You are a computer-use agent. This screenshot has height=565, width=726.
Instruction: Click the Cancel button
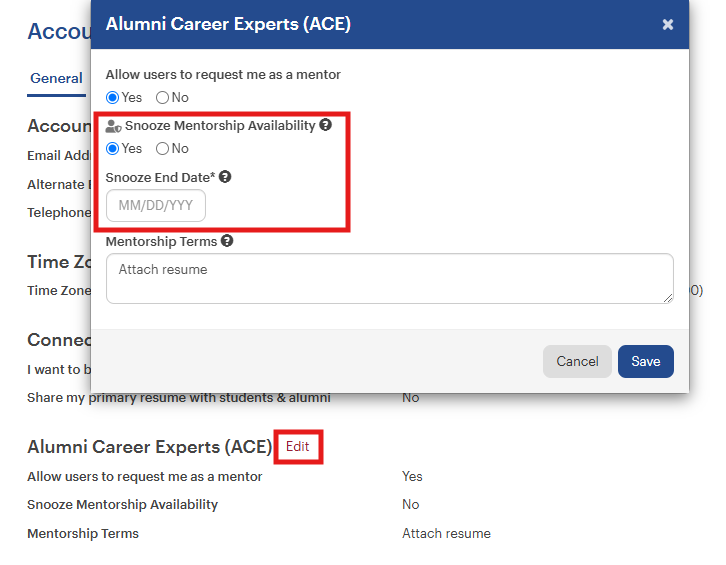click(577, 361)
